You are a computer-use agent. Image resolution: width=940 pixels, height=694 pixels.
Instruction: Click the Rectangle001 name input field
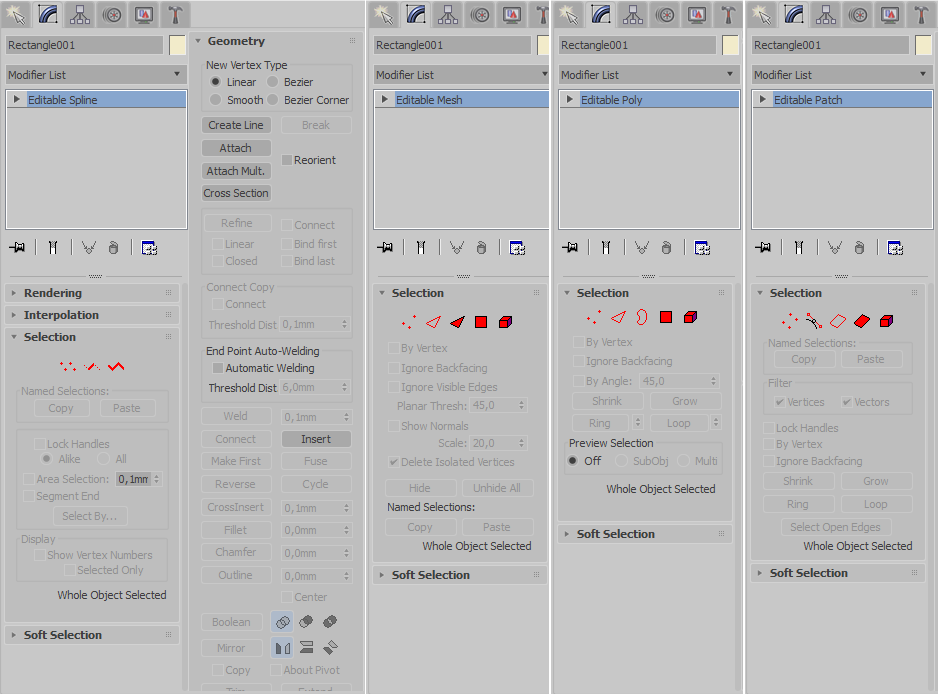pos(85,45)
